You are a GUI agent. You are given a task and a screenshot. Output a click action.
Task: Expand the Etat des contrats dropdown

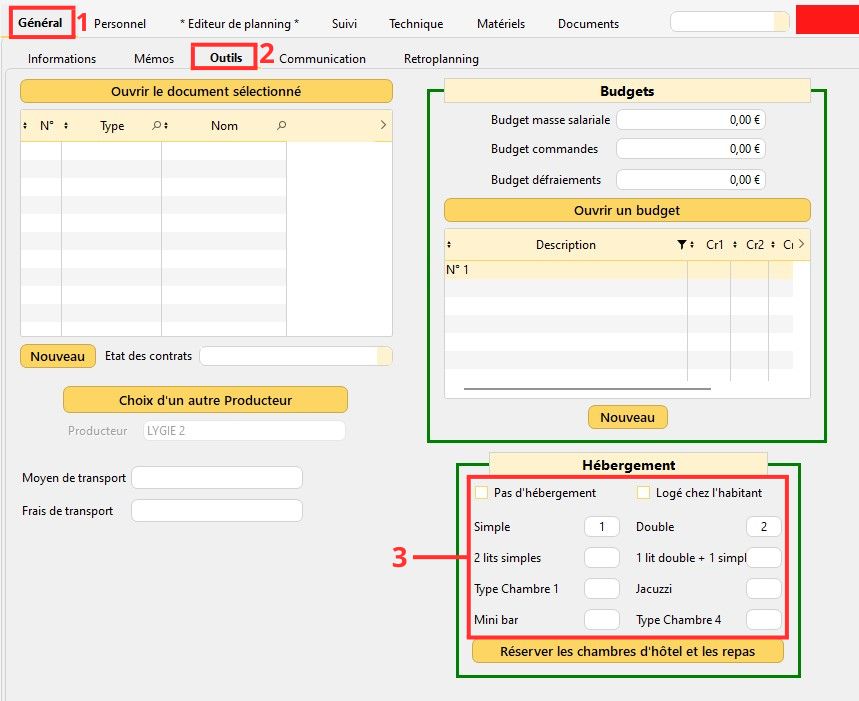coord(384,357)
